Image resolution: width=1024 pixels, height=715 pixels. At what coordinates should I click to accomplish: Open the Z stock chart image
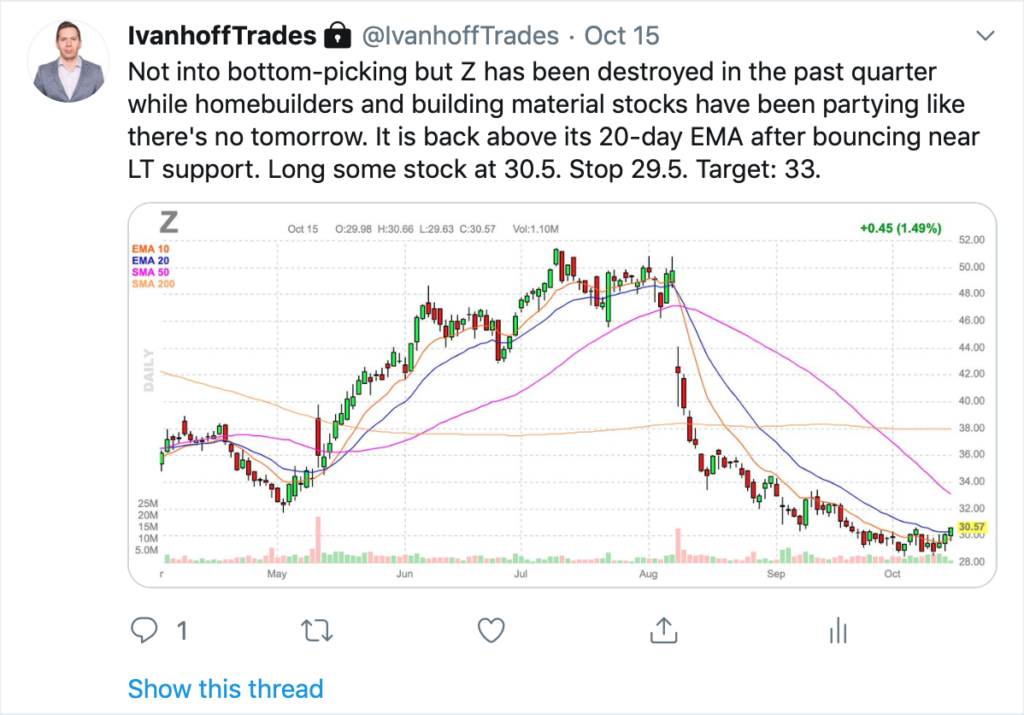562,394
